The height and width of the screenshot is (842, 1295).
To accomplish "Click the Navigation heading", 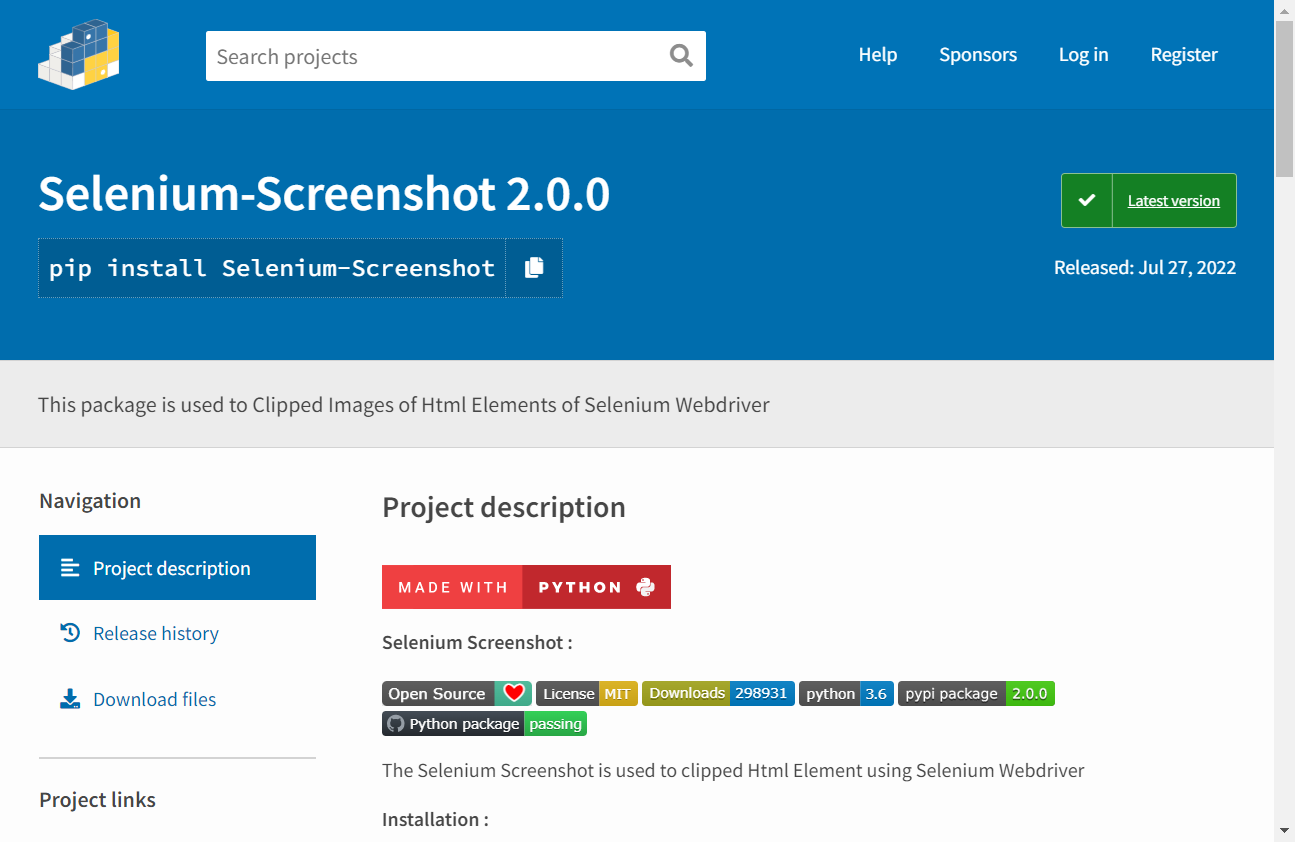I will point(90,501).
